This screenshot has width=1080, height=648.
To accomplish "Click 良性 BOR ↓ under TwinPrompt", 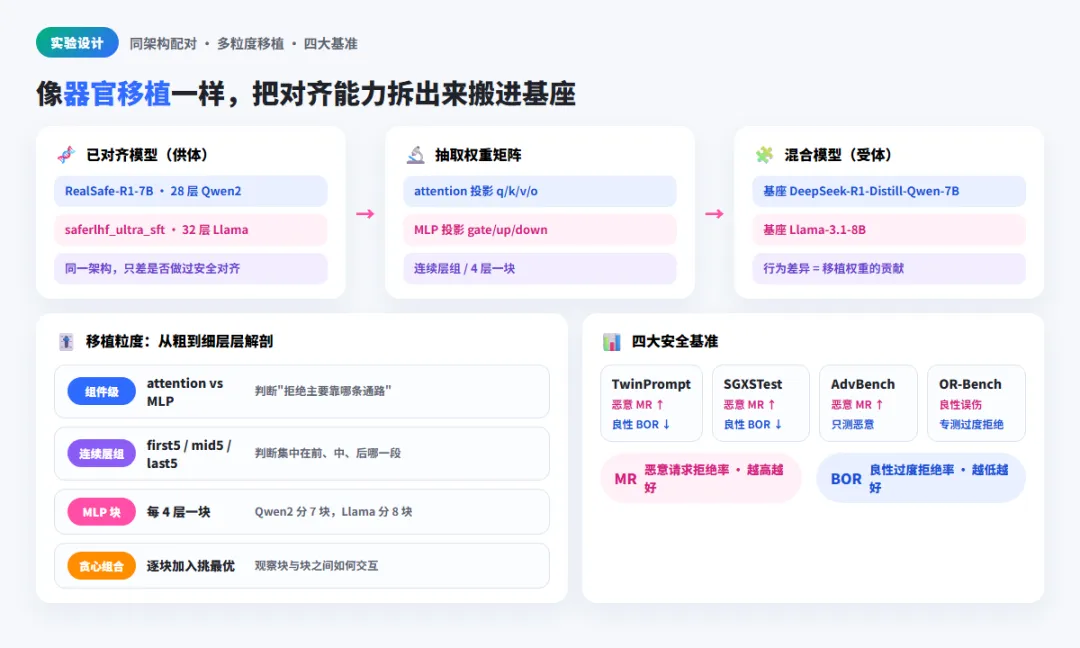I will tap(641, 425).
